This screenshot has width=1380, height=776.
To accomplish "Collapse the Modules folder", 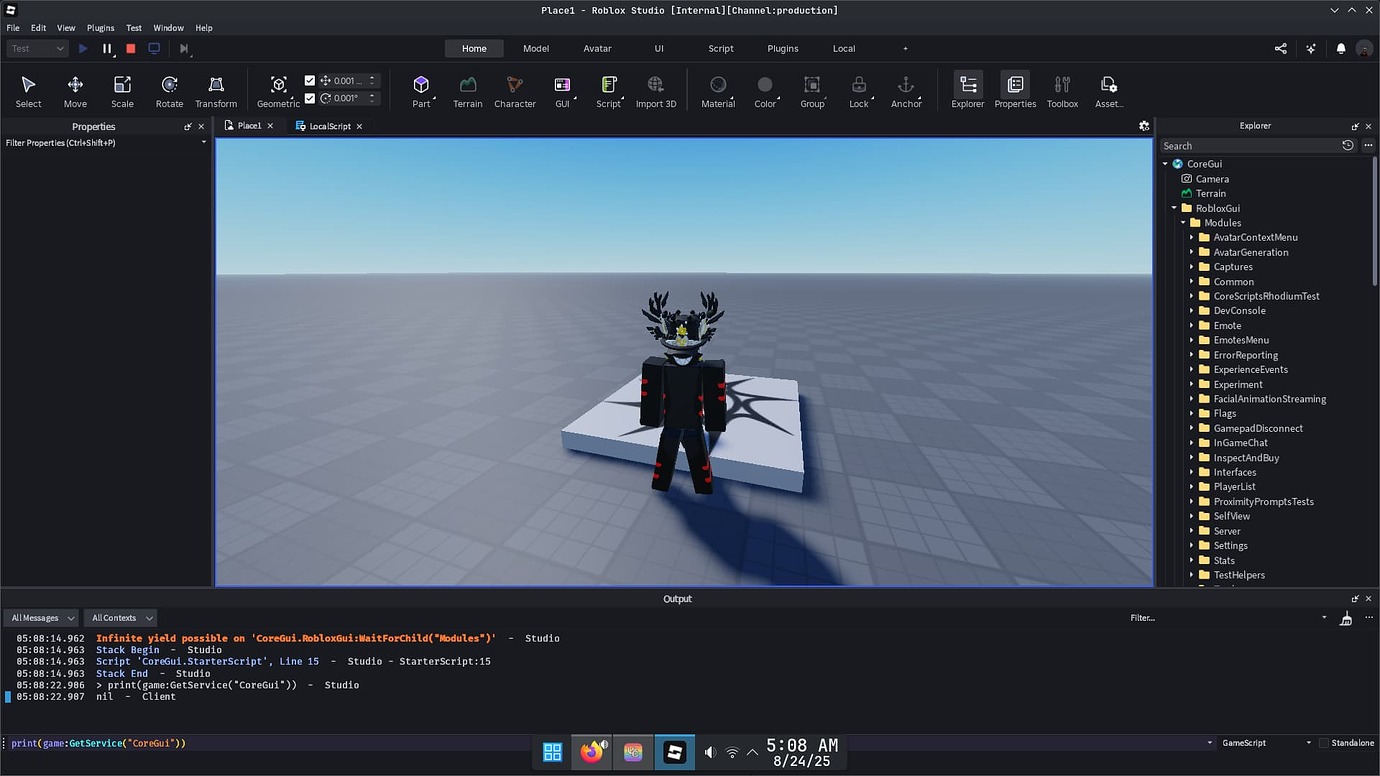I will (x=1183, y=223).
